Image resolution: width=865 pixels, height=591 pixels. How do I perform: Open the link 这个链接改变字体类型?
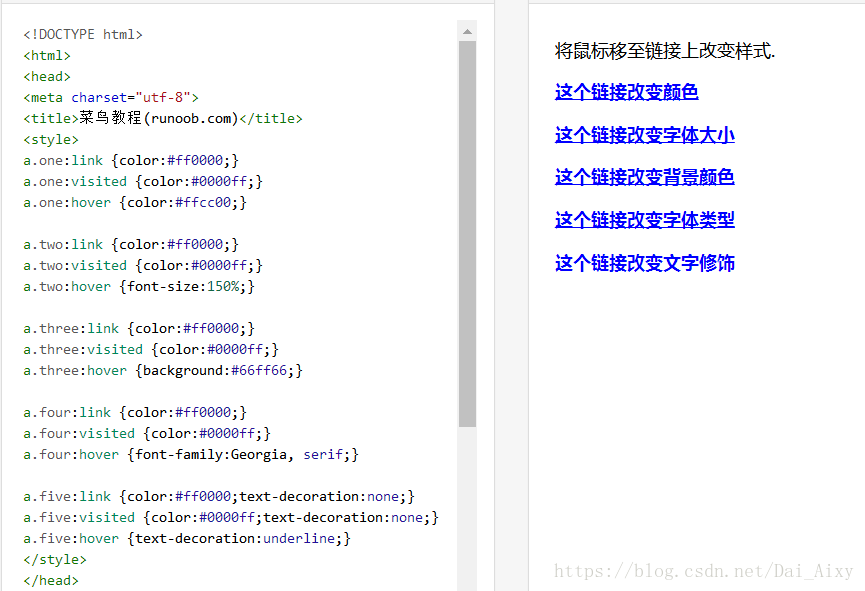[644, 220]
